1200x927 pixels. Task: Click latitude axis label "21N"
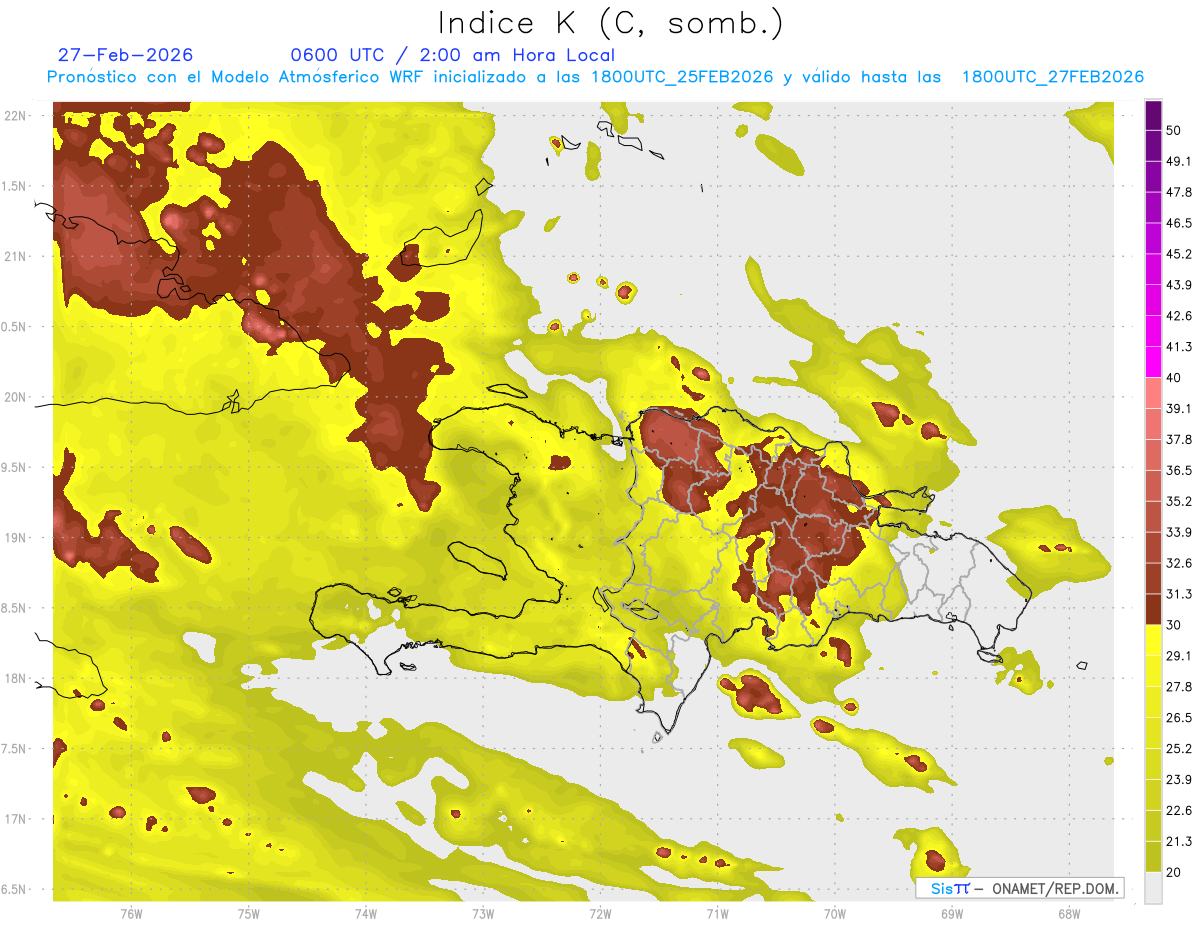(16, 257)
